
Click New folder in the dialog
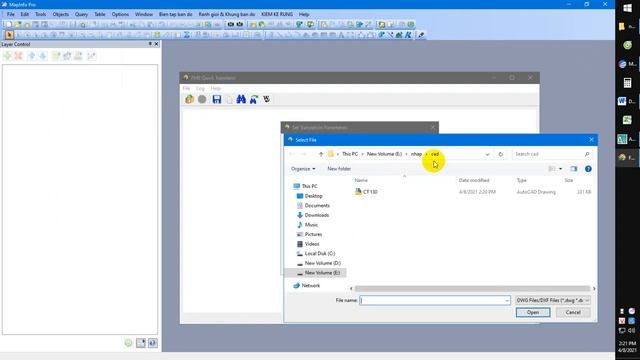339,169
